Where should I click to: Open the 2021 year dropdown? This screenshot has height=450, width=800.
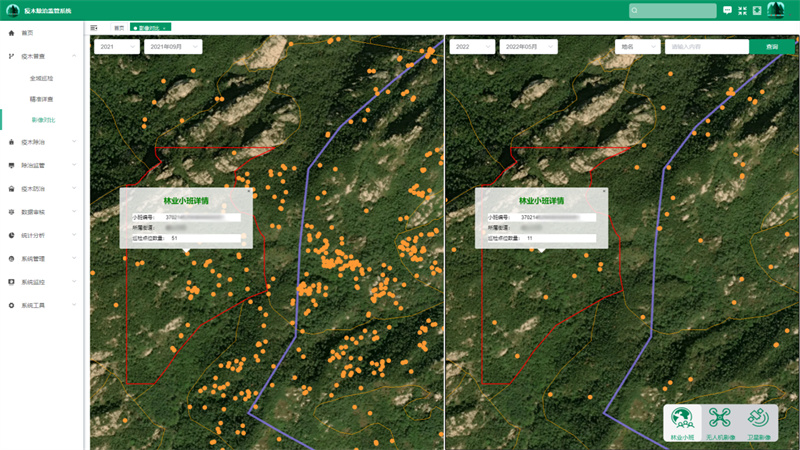(x=114, y=47)
